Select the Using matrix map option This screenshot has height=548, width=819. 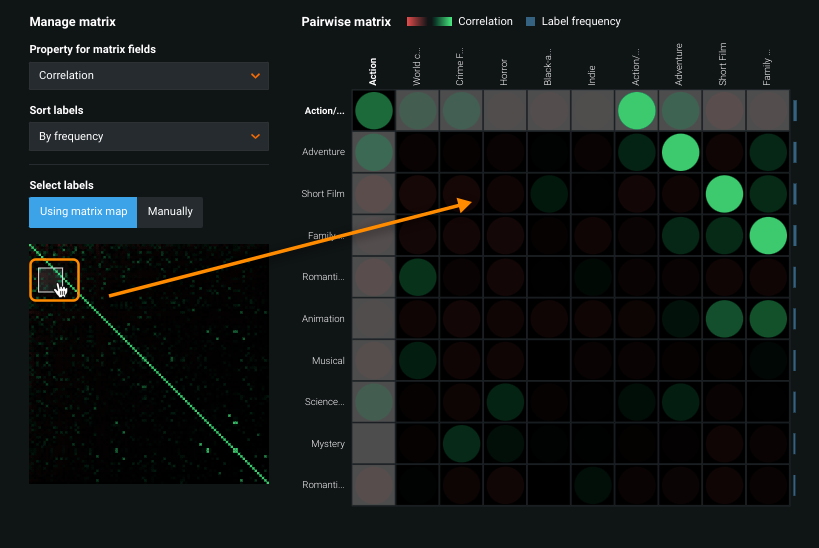pos(83,212)
